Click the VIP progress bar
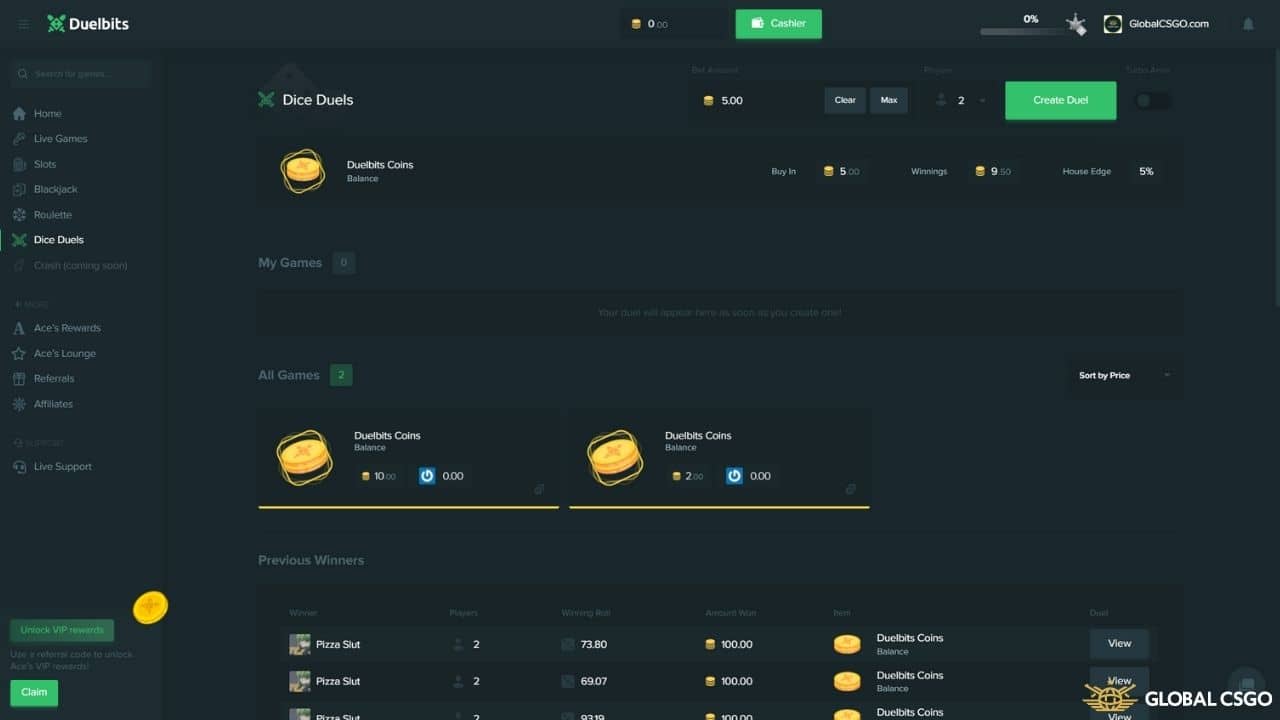Viewport: 1280px width, 720px height. (x=1023, y=32)
